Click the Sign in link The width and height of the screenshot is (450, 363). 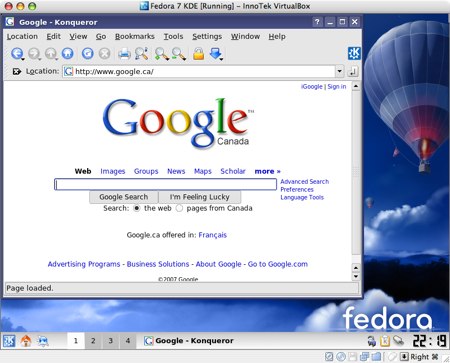click(x=337, y=87)
